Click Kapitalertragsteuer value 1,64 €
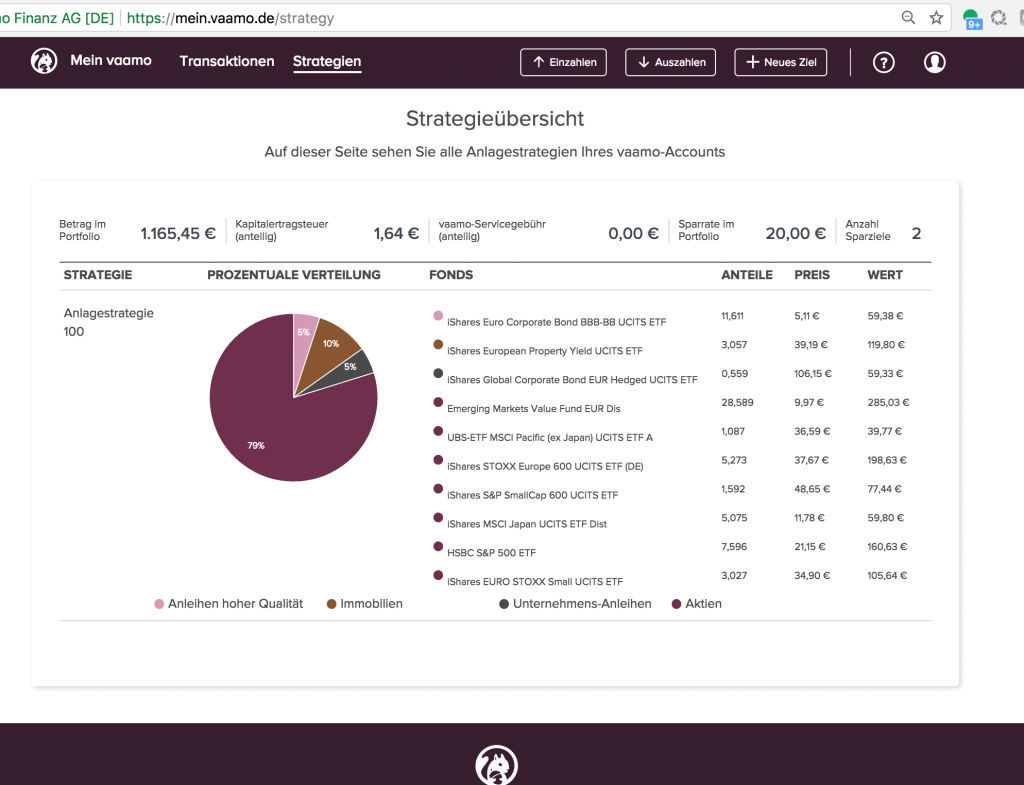This screenshot has height=785, width=1024. pyautogui.click(x=396, y=233)
